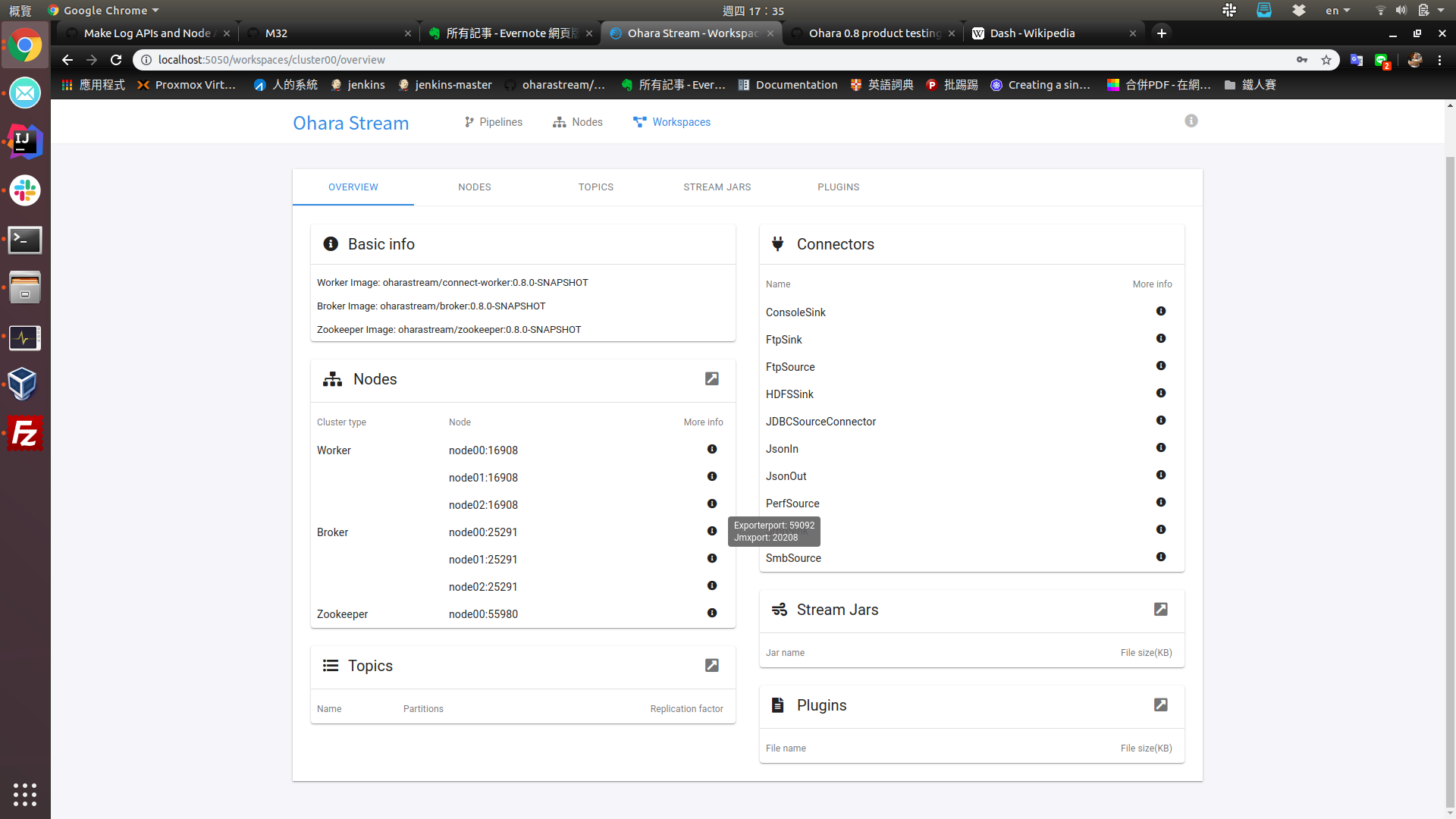This screenshot has height=819, width=1456.
Task: Open the Plugins card link icon
Action: [x=1161, y=705]
